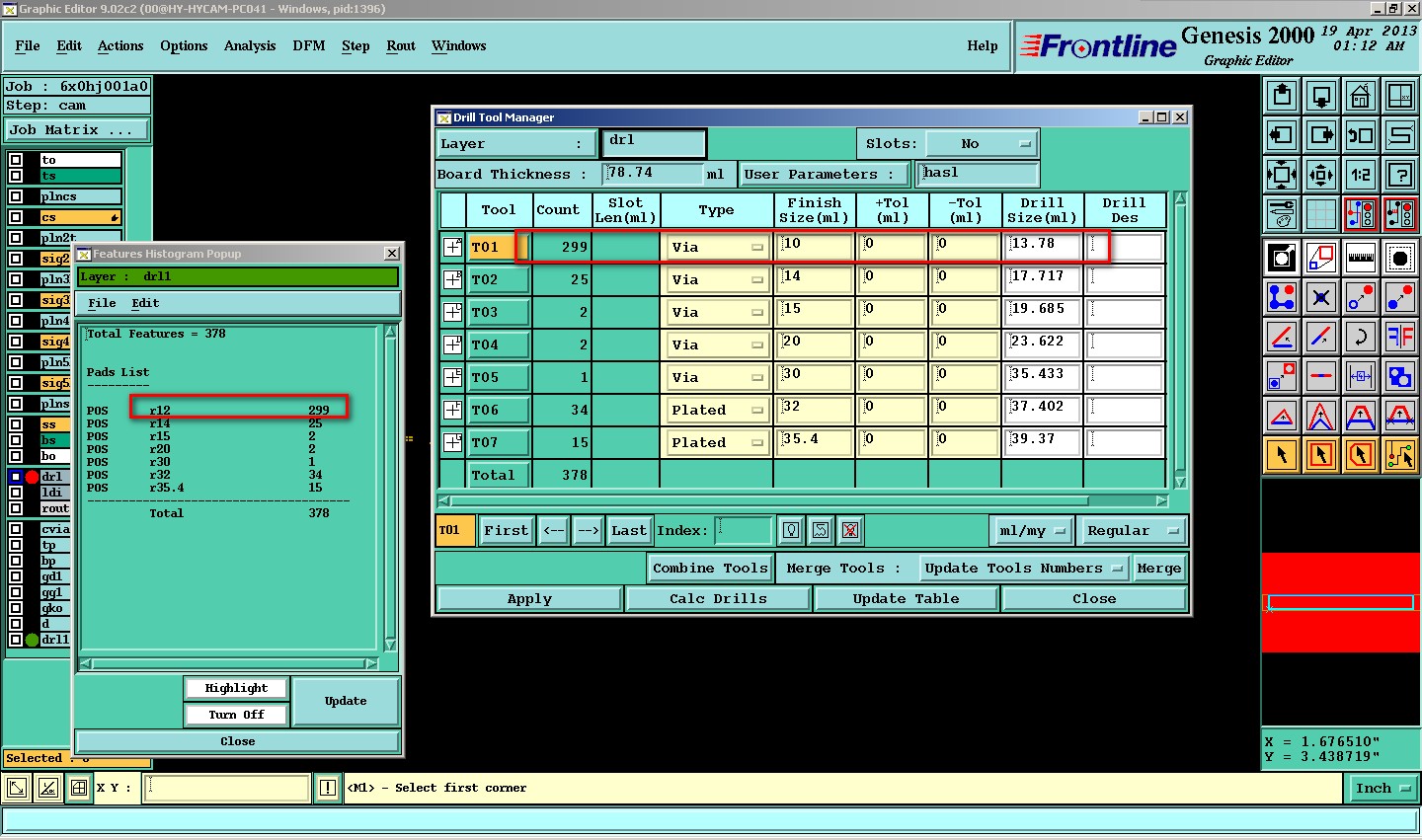Toggle the checkbox for layer 'drl1'
This screenshot has width=1422, height=840.
click(x=16, y=640)
